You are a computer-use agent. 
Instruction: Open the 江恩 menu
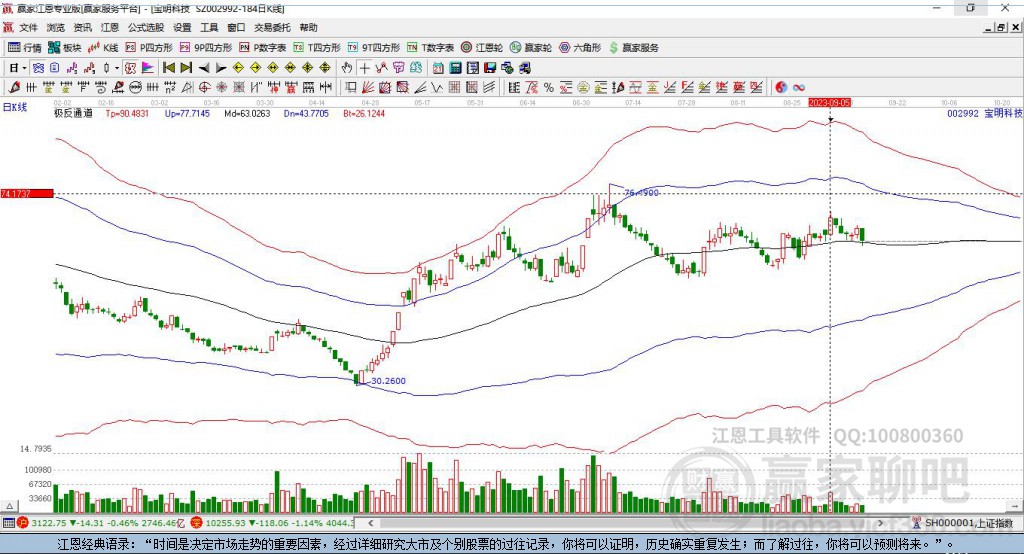click(x=110, y=27)
